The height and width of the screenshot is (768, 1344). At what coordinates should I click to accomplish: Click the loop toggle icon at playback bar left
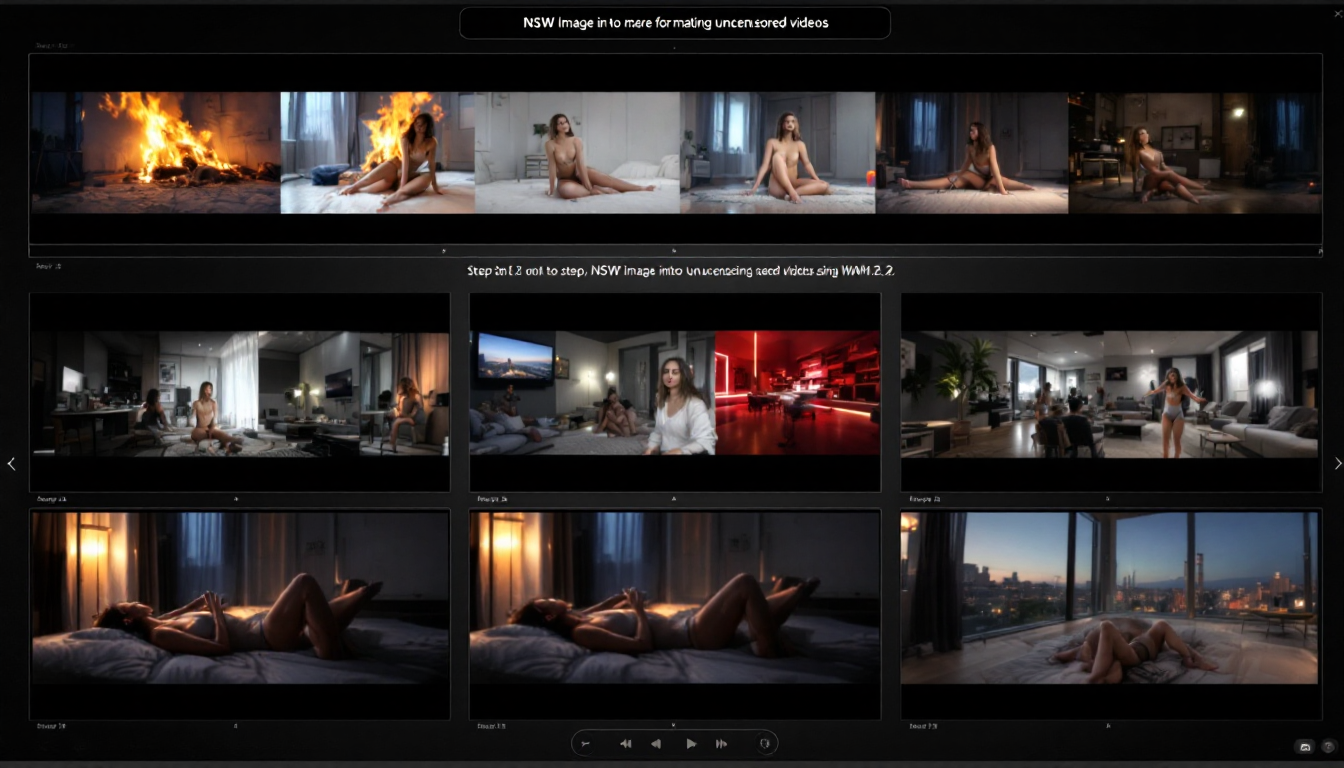585,743
